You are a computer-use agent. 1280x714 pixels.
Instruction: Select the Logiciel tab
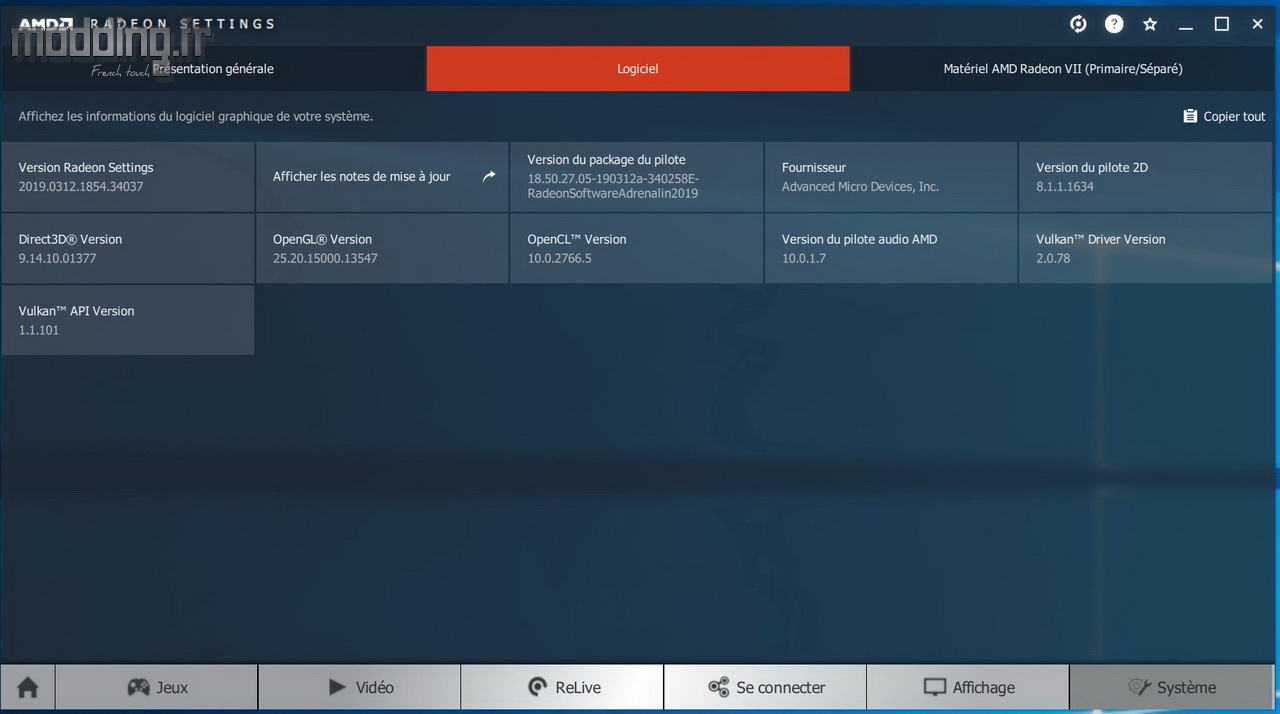pos(638,69)
